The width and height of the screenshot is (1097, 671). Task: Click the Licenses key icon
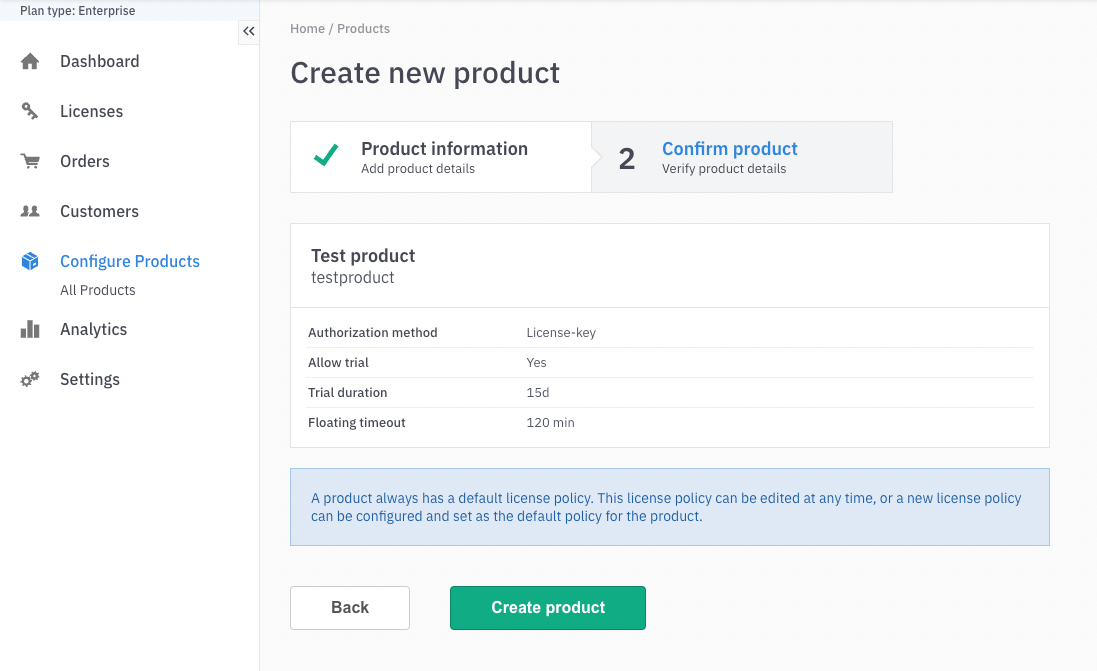tap(30, 112)
